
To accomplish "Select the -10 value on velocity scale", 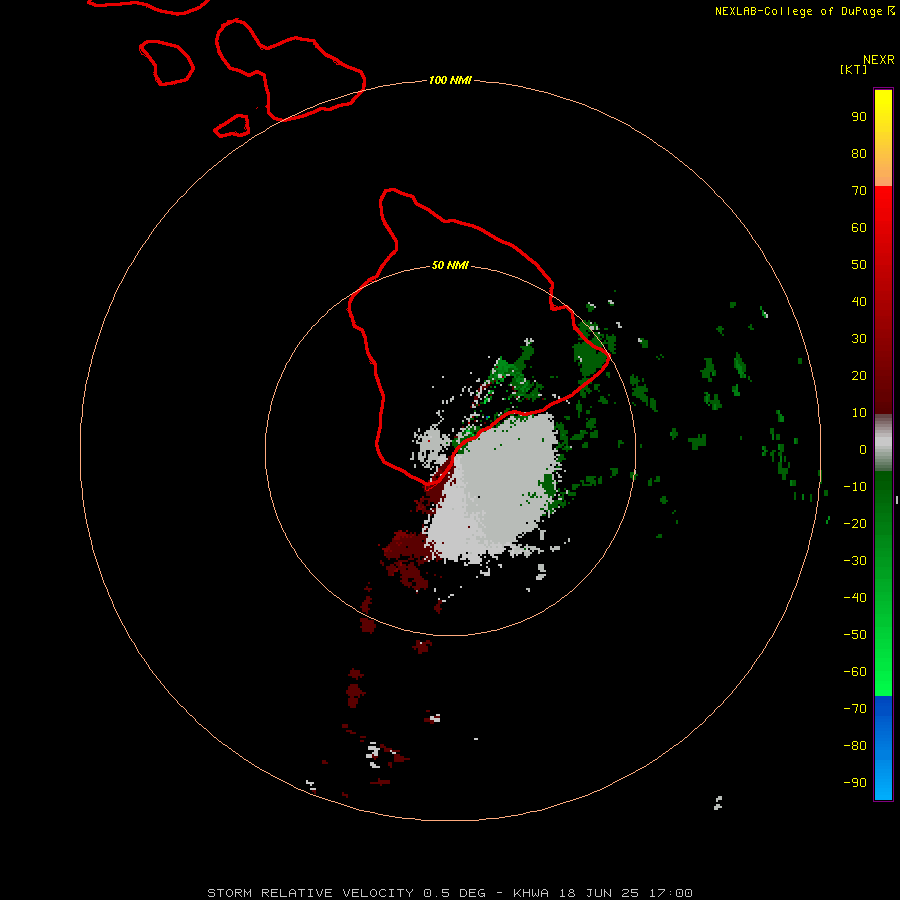I will click(x=855, y=487).
